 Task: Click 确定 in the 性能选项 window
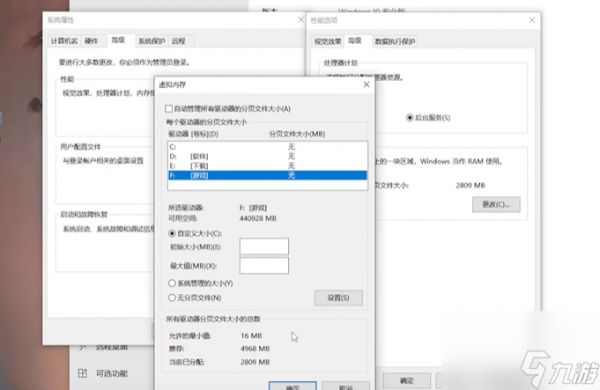click(x=407, y=380)
